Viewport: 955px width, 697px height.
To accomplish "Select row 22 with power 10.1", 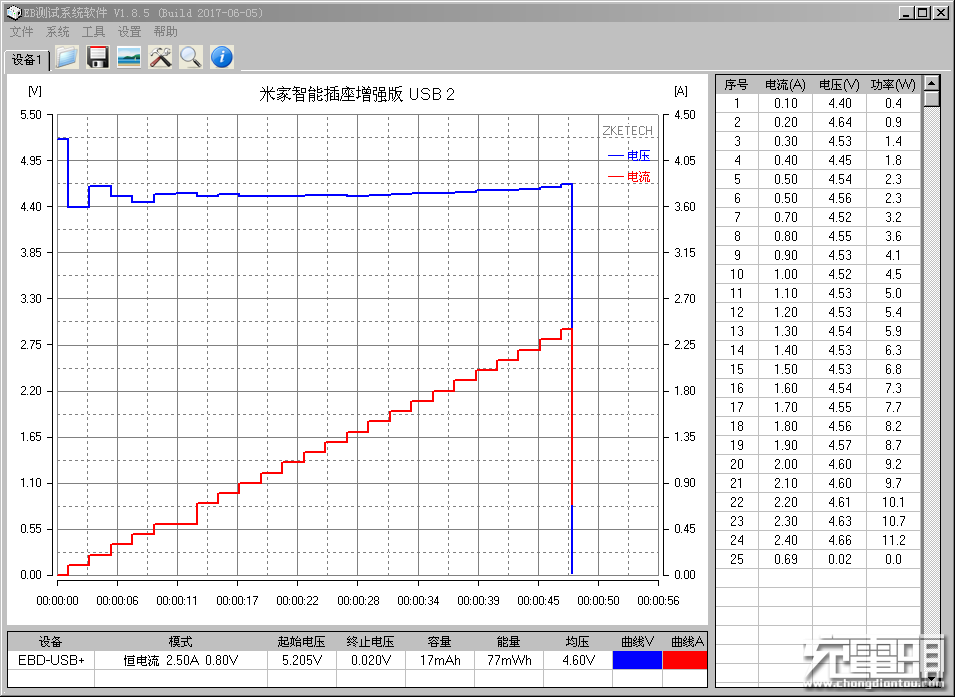I will pyautogui.click(x=818, y=502).
